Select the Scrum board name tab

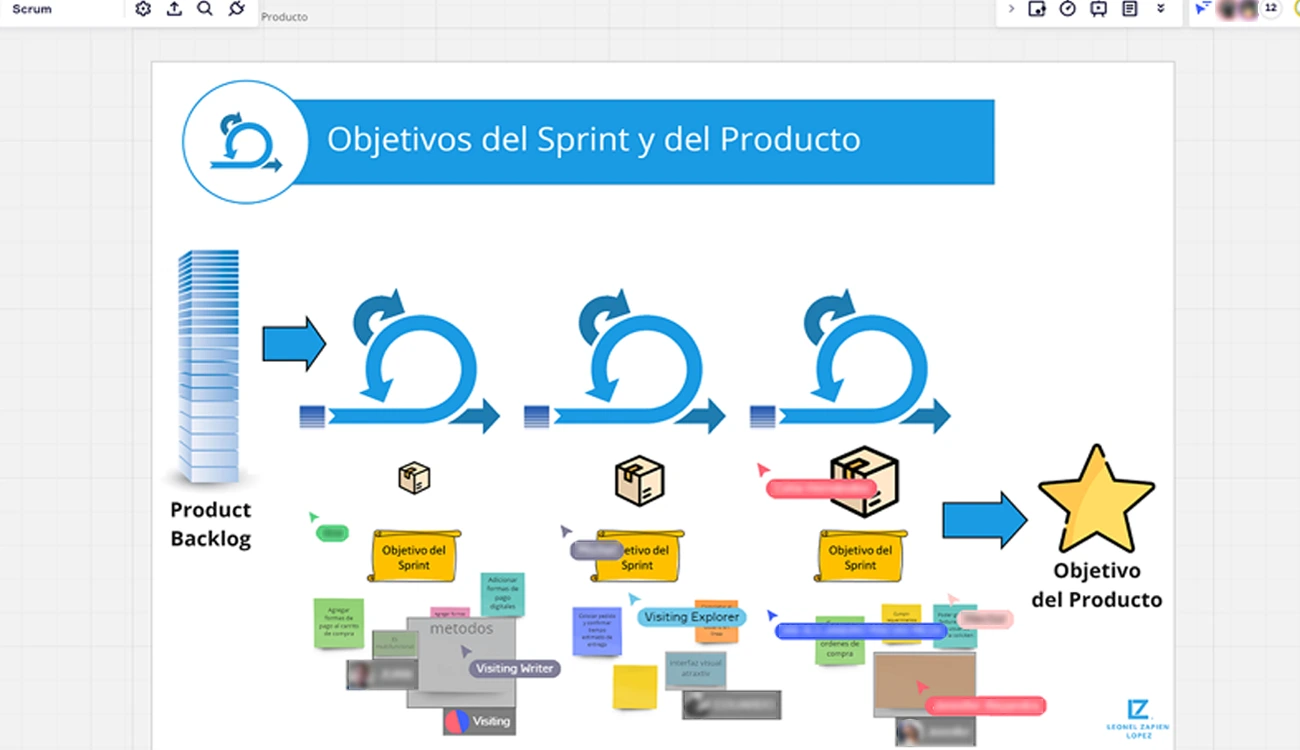30,8
